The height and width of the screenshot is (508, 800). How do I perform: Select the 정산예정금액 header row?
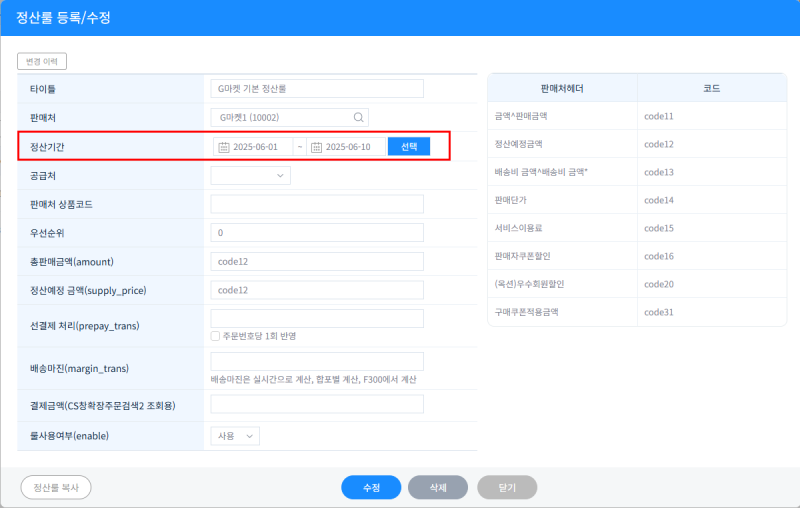(637, 144)
